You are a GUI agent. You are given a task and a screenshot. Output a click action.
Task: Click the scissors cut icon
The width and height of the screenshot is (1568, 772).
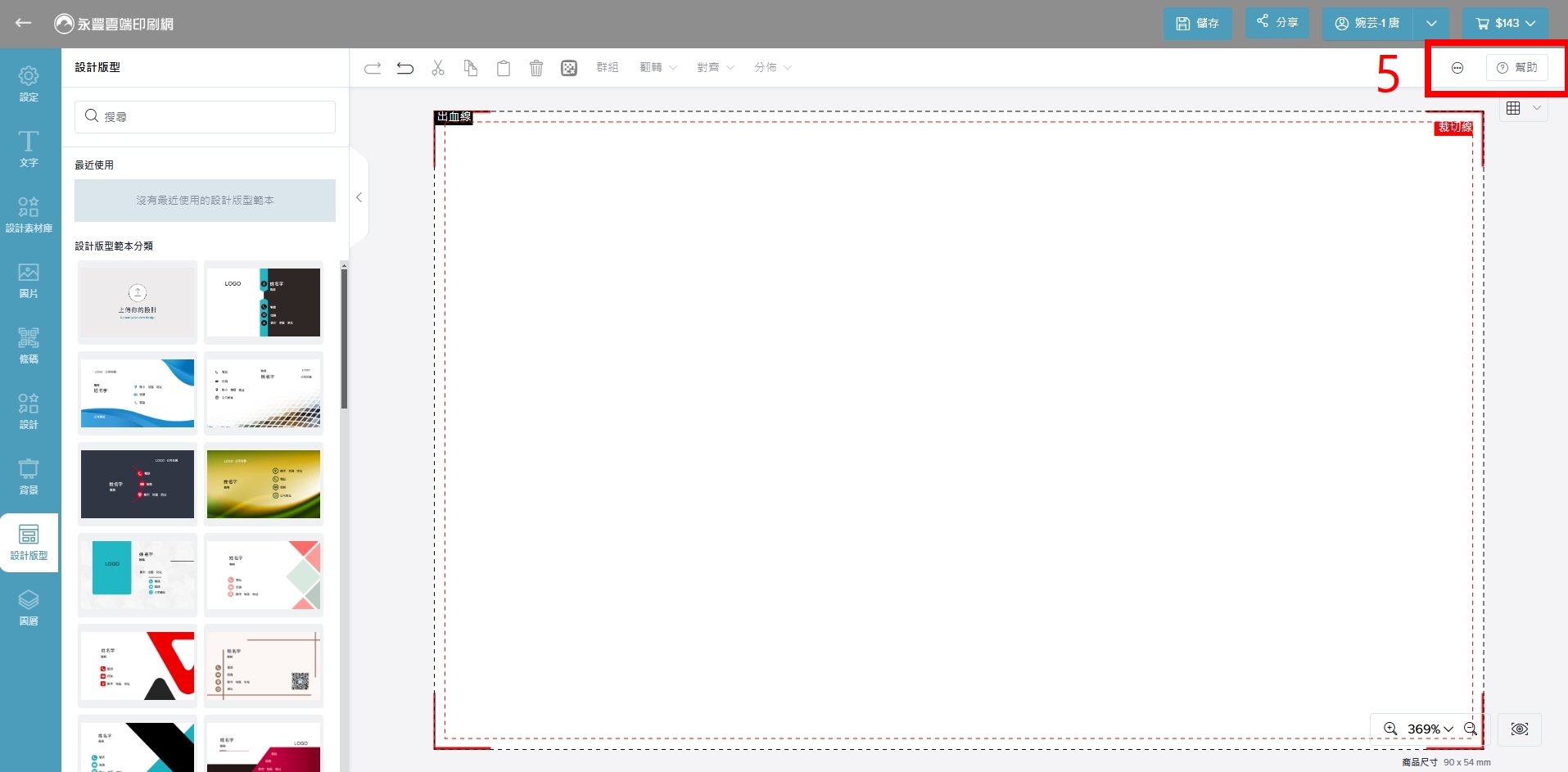(438, 68)
